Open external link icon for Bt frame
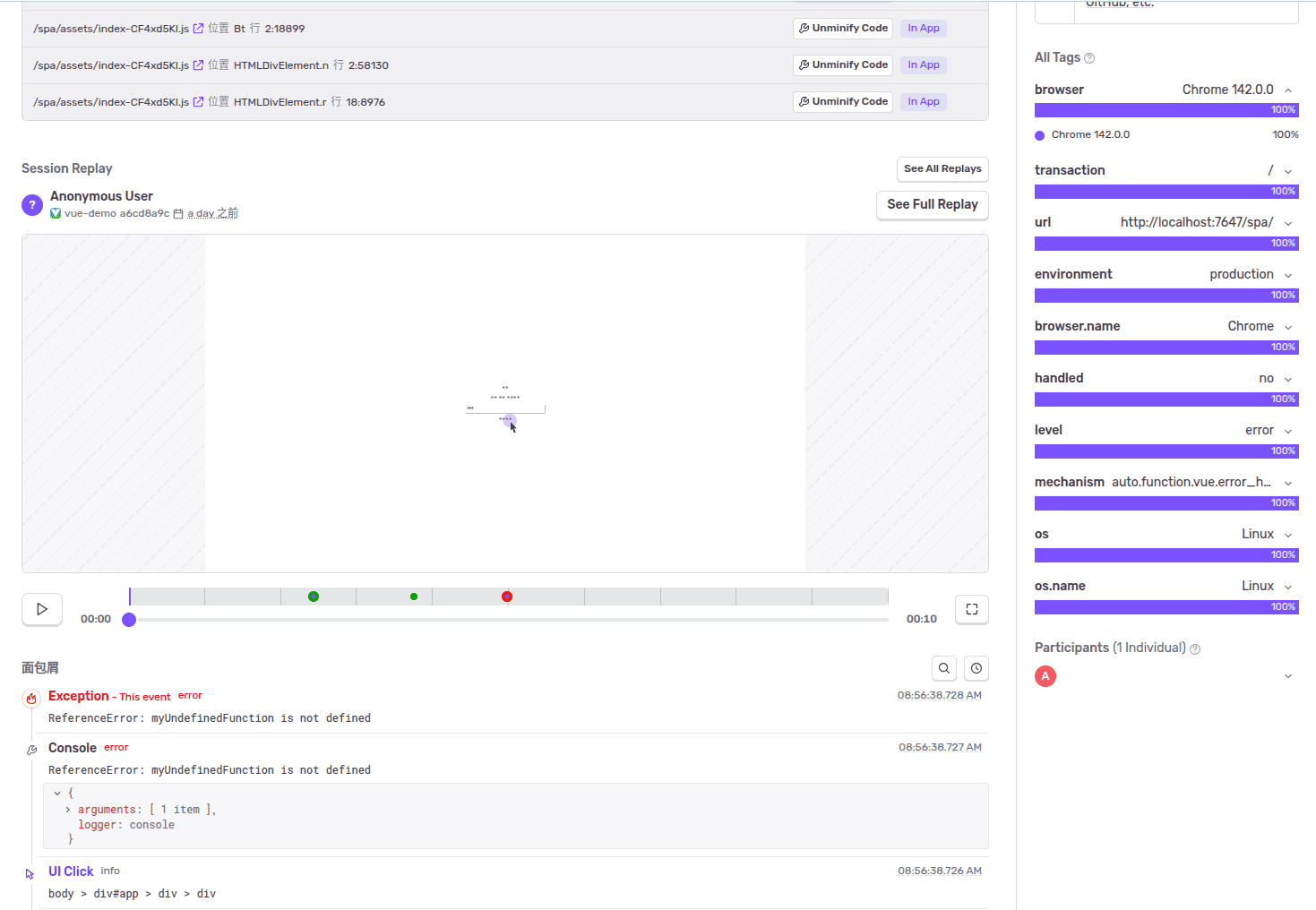 point(198,29)
